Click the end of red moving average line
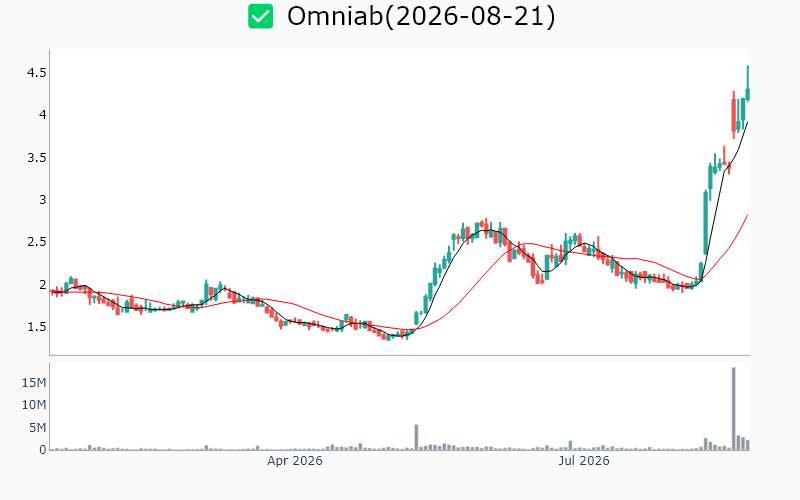The height and width of the screenshot is (500, 800). click(x=747, y=215)
